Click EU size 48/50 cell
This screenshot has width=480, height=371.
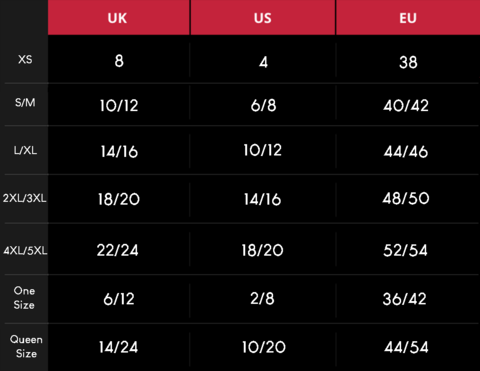coord(406,198)
